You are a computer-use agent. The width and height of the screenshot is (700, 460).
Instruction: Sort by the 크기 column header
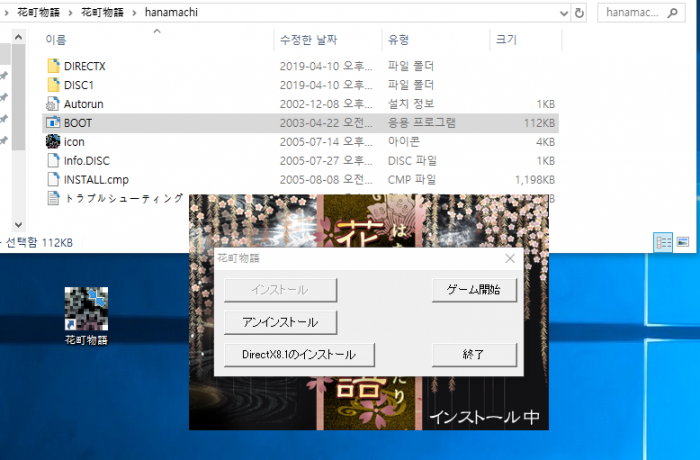tap(506, 40)
